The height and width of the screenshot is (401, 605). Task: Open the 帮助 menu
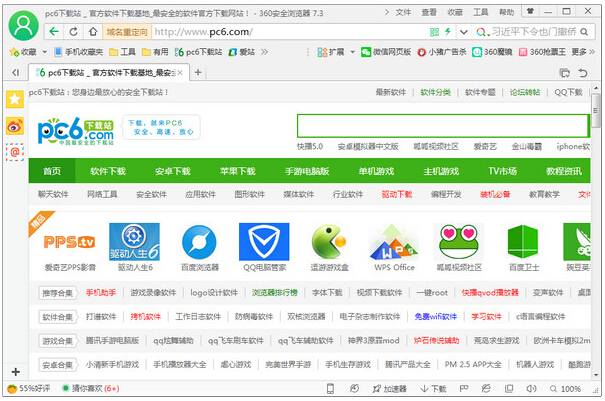pos(507,12)
